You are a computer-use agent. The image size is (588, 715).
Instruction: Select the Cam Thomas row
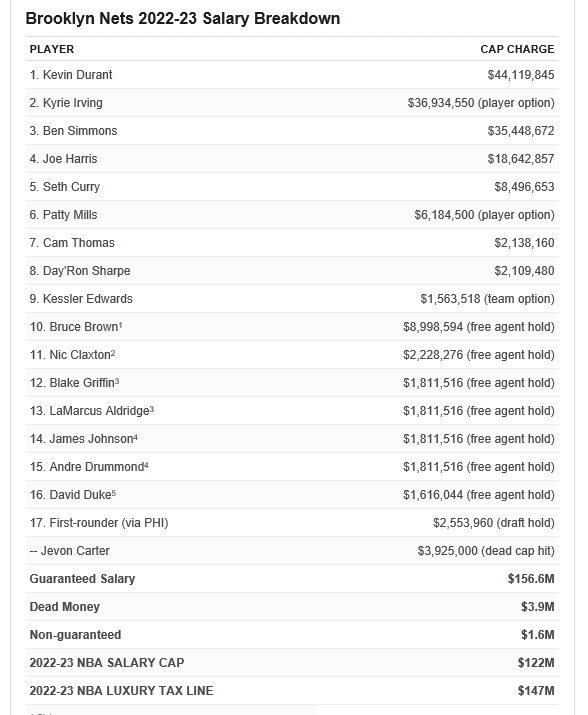coord(292,243)
